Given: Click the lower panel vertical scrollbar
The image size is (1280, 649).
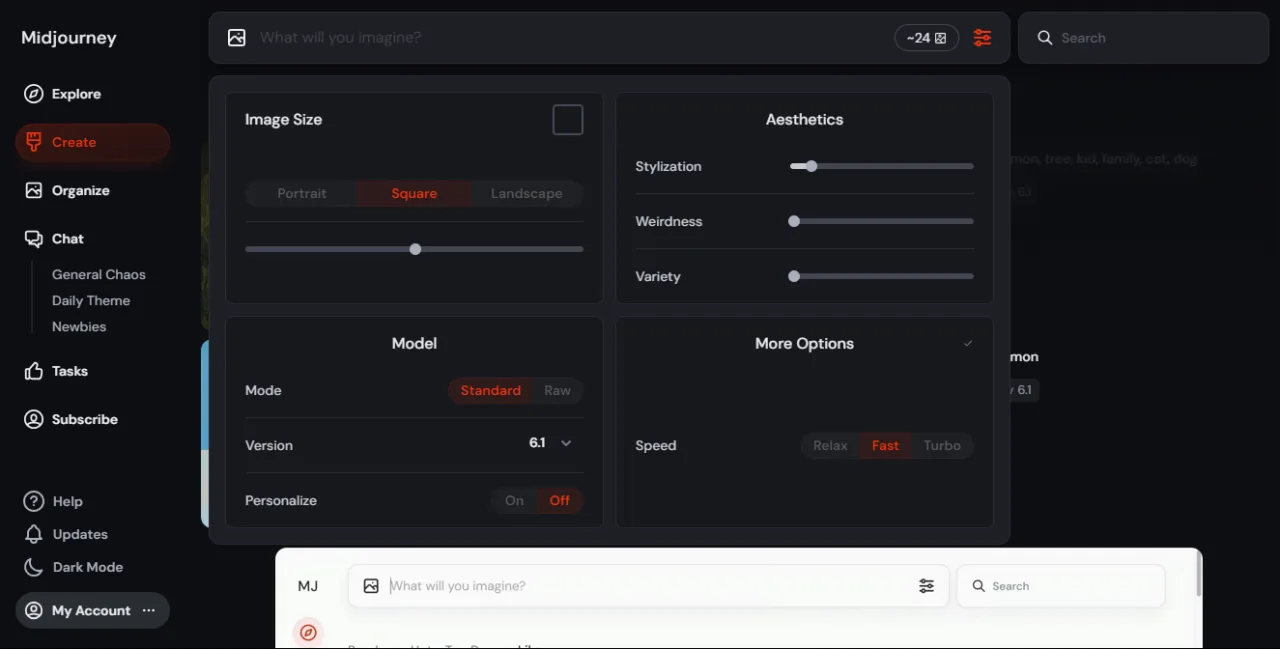Looking at the screenshot, I should click(1198, 573).
